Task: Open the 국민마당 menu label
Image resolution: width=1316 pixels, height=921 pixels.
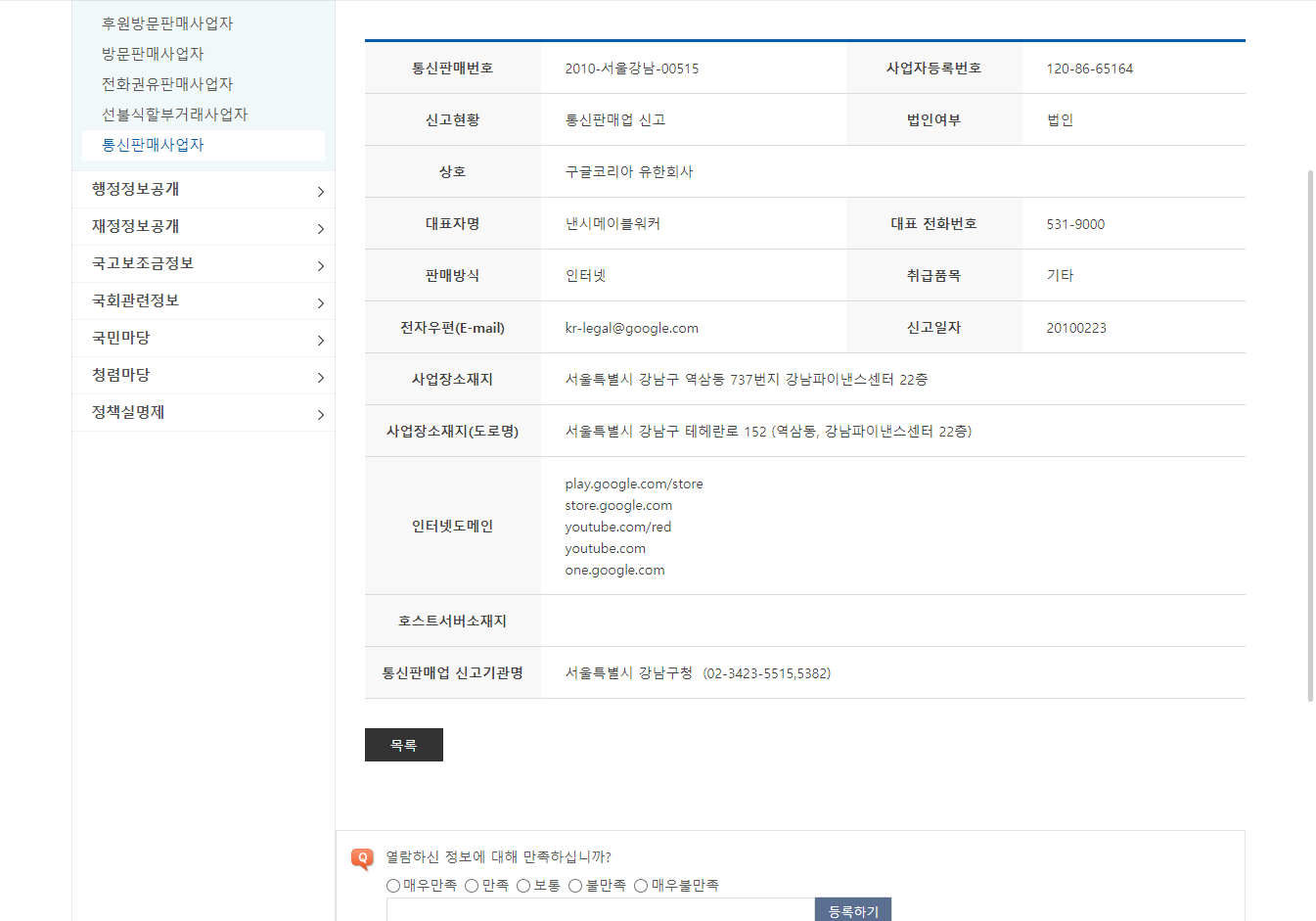Action: [120, 338]
